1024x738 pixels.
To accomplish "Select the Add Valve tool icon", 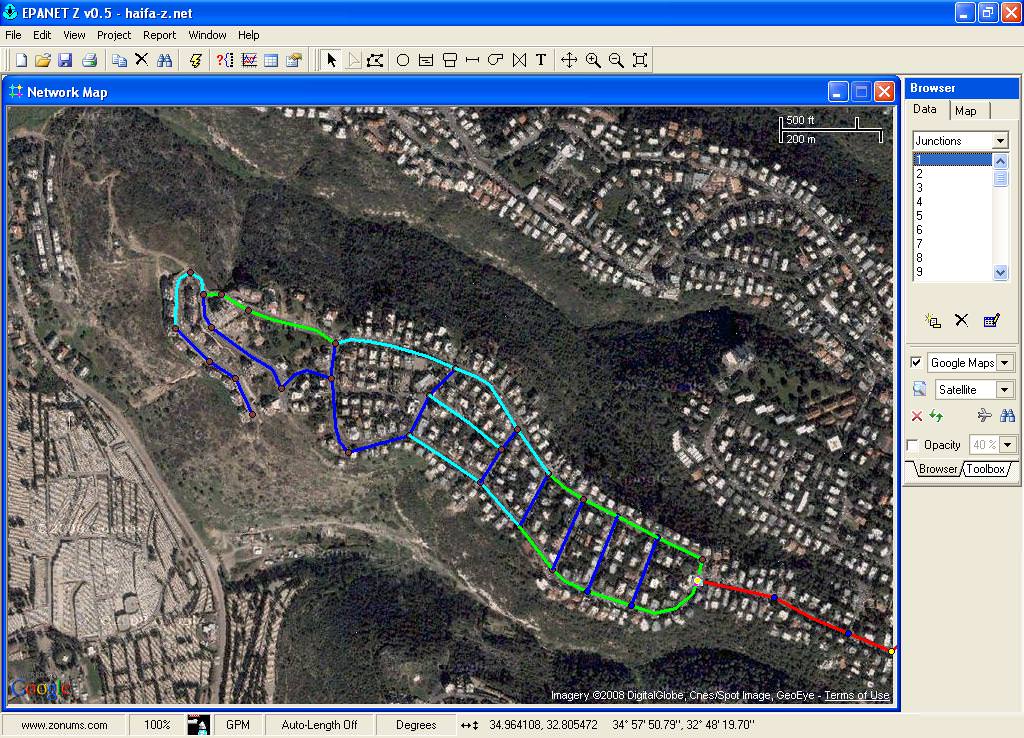I will (x=519, y=61).
